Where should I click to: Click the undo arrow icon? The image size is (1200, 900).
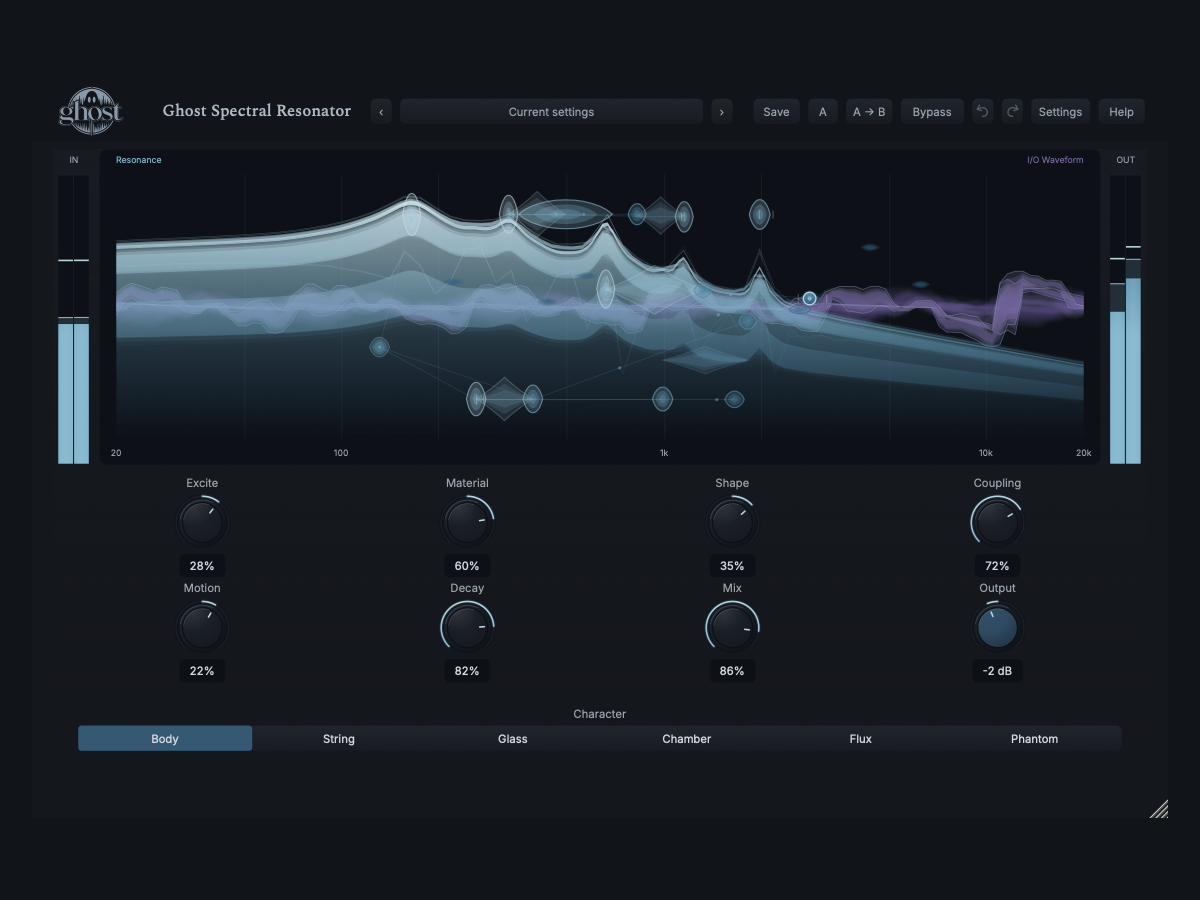982,112
